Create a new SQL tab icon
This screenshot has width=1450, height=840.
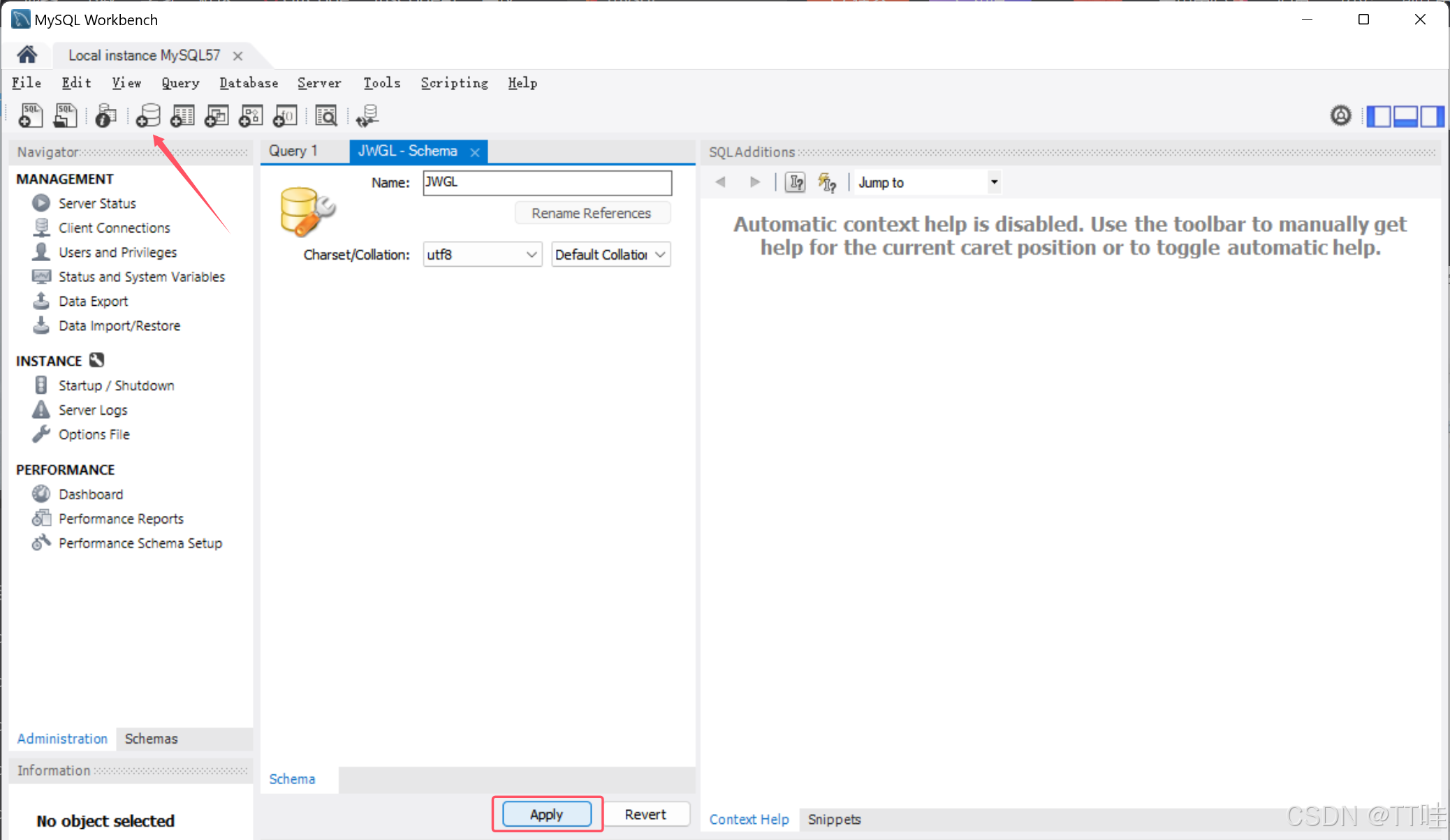click(30, 116)
